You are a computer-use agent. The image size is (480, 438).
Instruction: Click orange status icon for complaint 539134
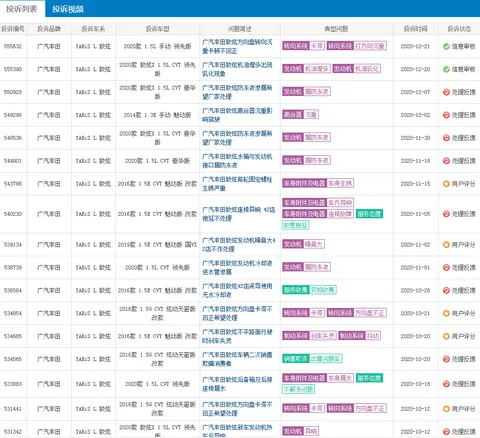[446, 245]
